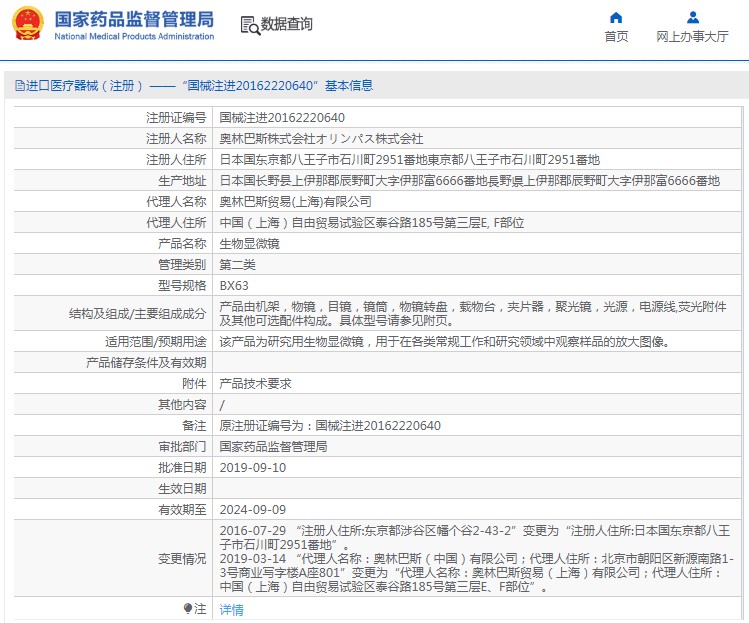This screenshot has height=623, width=749.
Task: Click approving department 国家药品监督管理局 cell
Action: coord(273,447)
